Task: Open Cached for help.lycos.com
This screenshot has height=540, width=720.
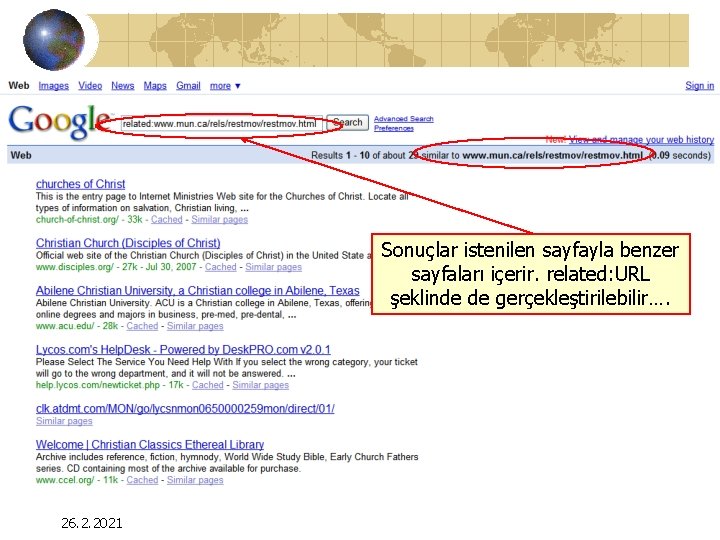Action: 208,385
